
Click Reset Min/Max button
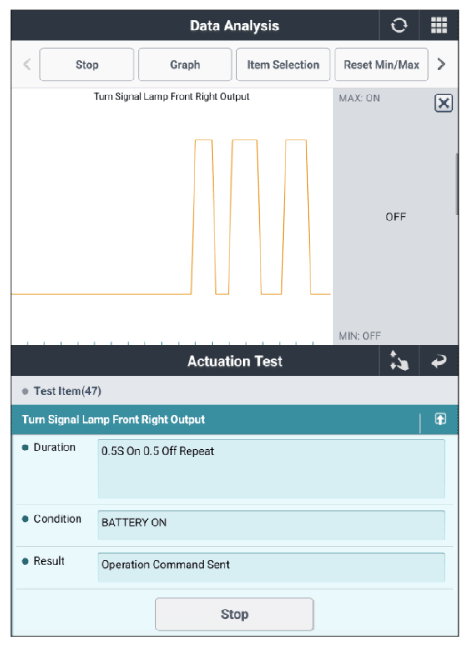click(x=381, y=65)
